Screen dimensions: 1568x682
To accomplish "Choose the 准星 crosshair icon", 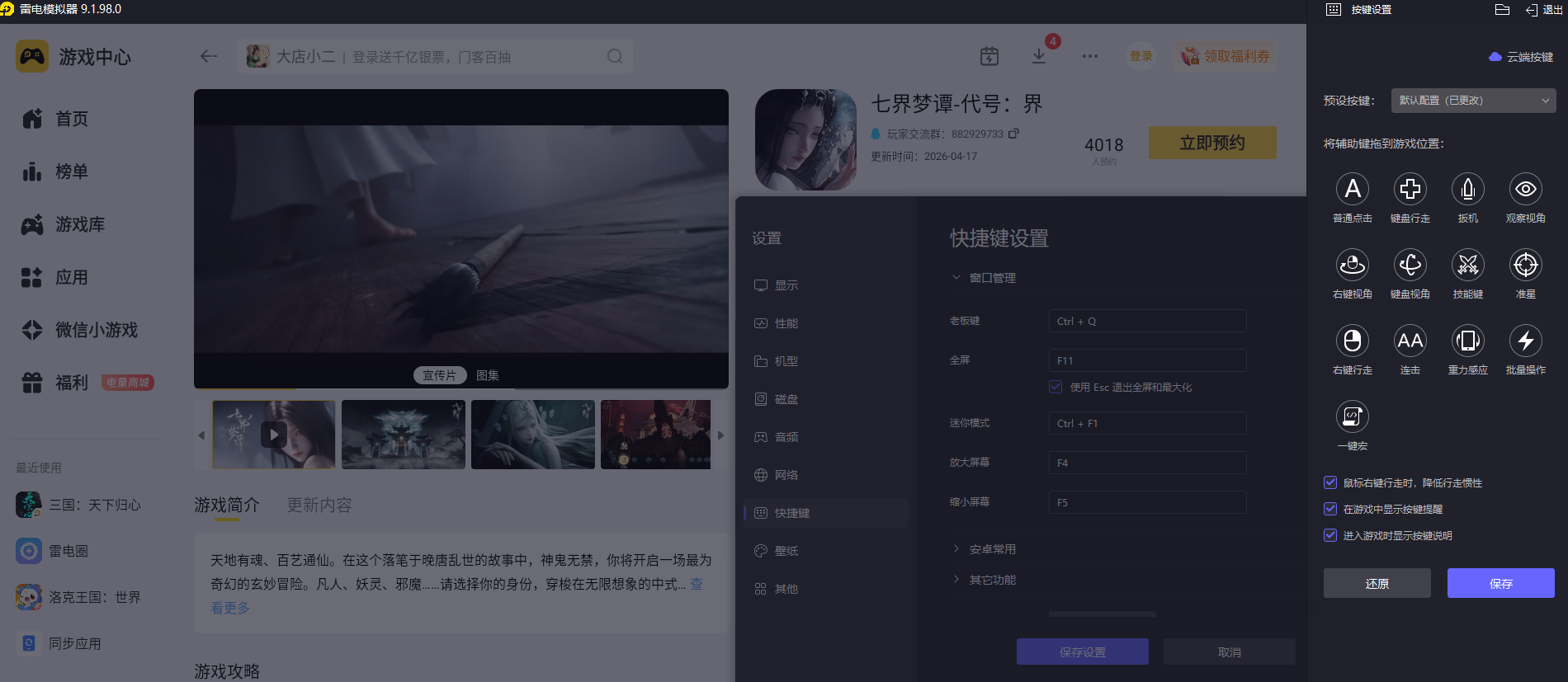I will pyautogui.click(x=1525, y=265).
